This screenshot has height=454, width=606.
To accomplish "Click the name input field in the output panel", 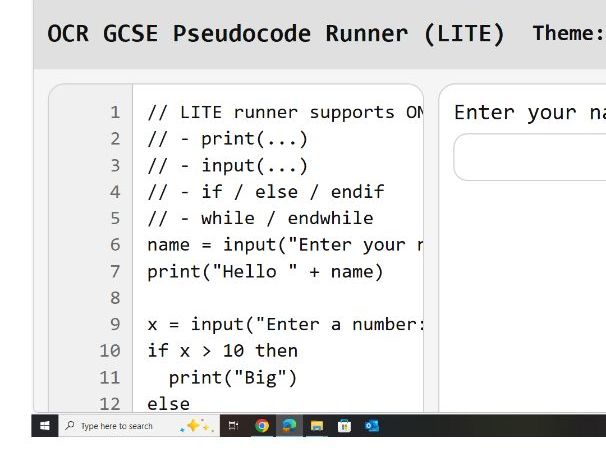I will (530, 157).
